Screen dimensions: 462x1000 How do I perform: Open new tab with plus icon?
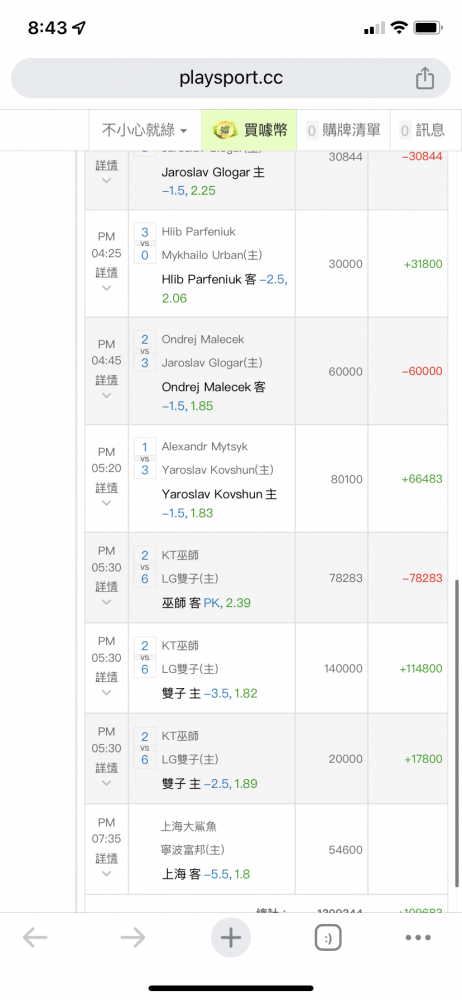click(x=230, y=938)
